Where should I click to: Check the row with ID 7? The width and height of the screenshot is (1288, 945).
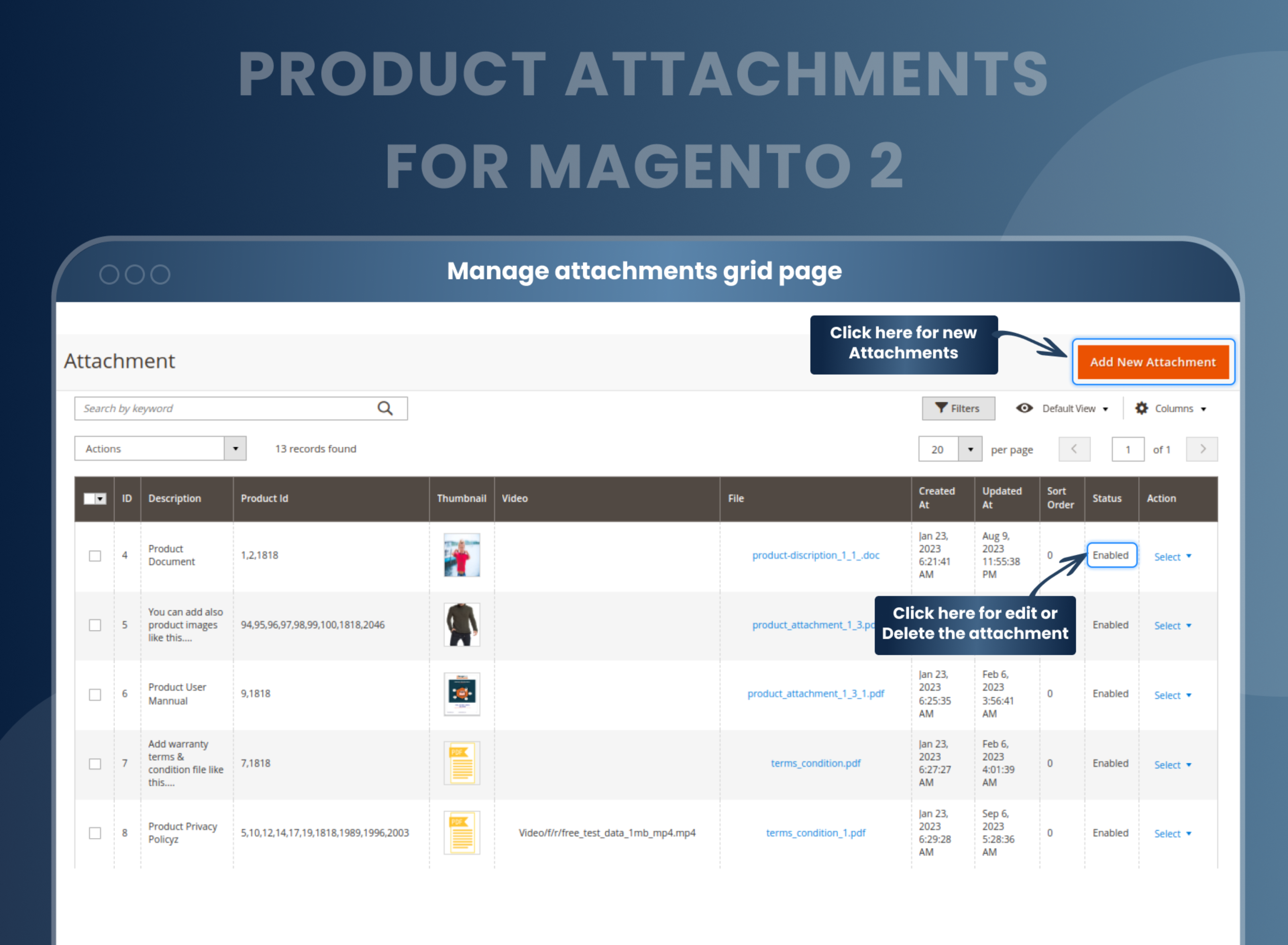pos(95,764)
